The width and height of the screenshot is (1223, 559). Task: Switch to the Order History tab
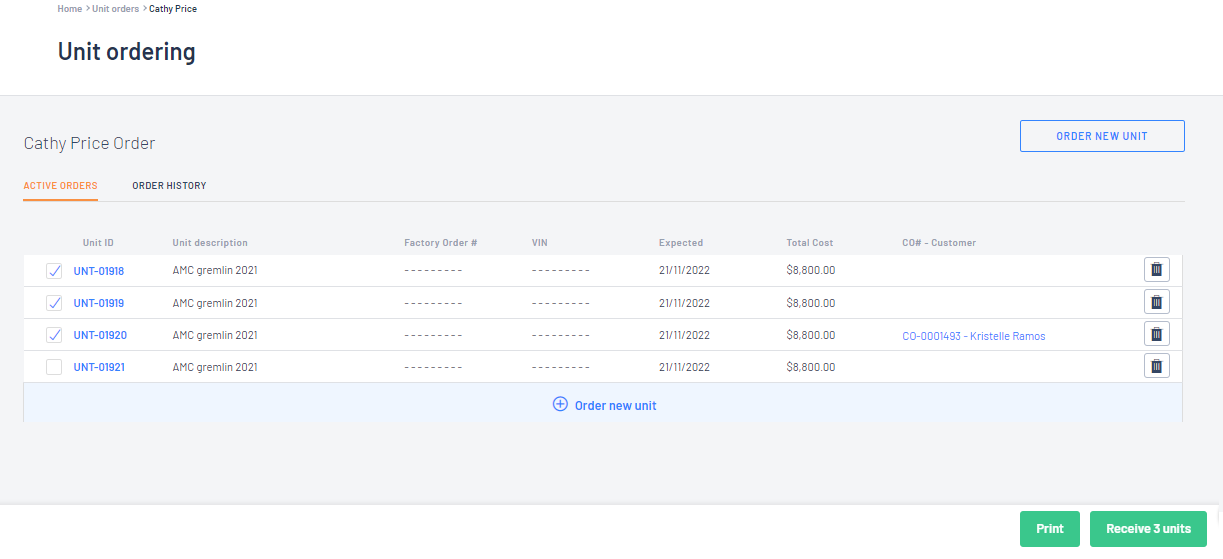(169, 186)
